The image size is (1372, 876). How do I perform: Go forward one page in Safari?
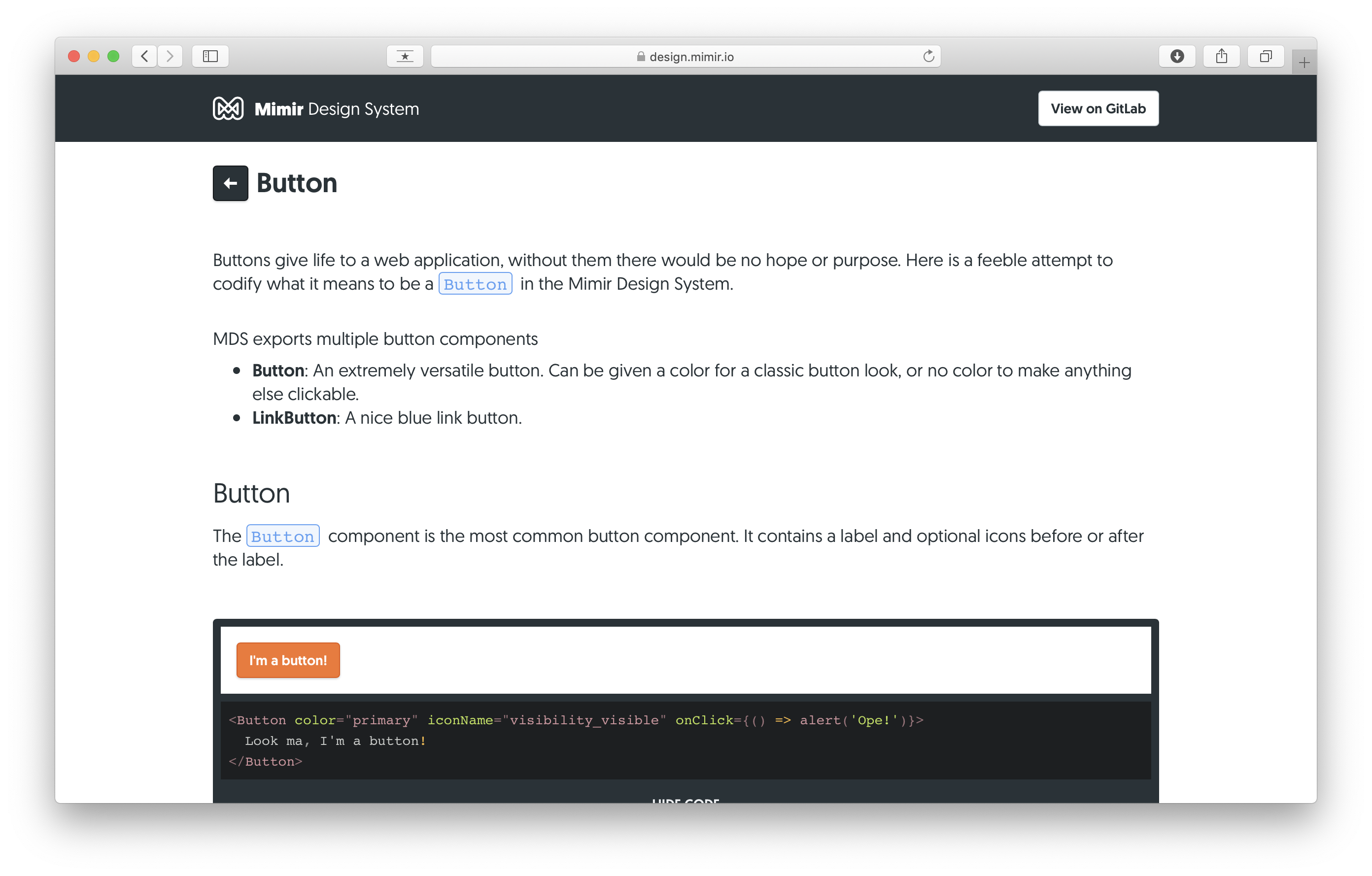click(x=170, y=56)
